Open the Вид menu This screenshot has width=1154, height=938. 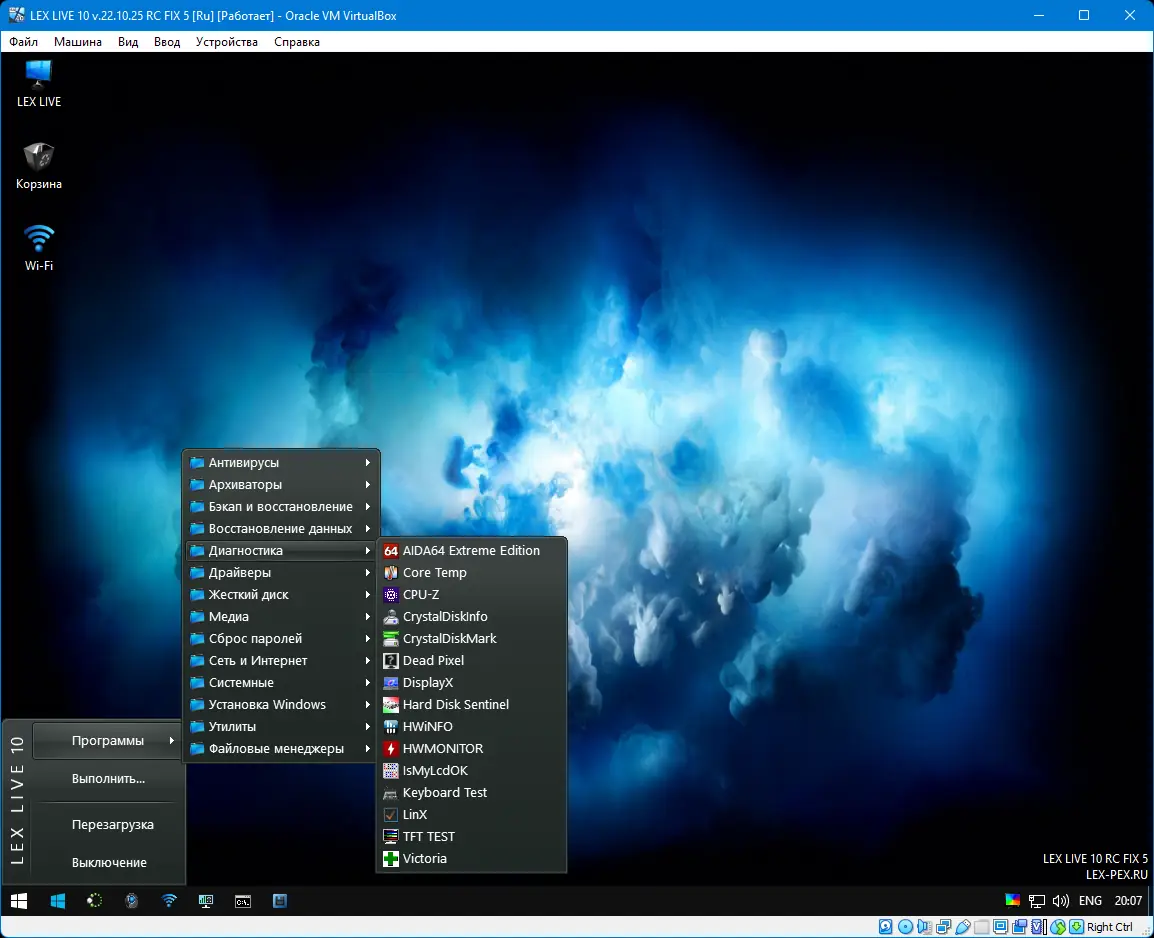point(128,42)
